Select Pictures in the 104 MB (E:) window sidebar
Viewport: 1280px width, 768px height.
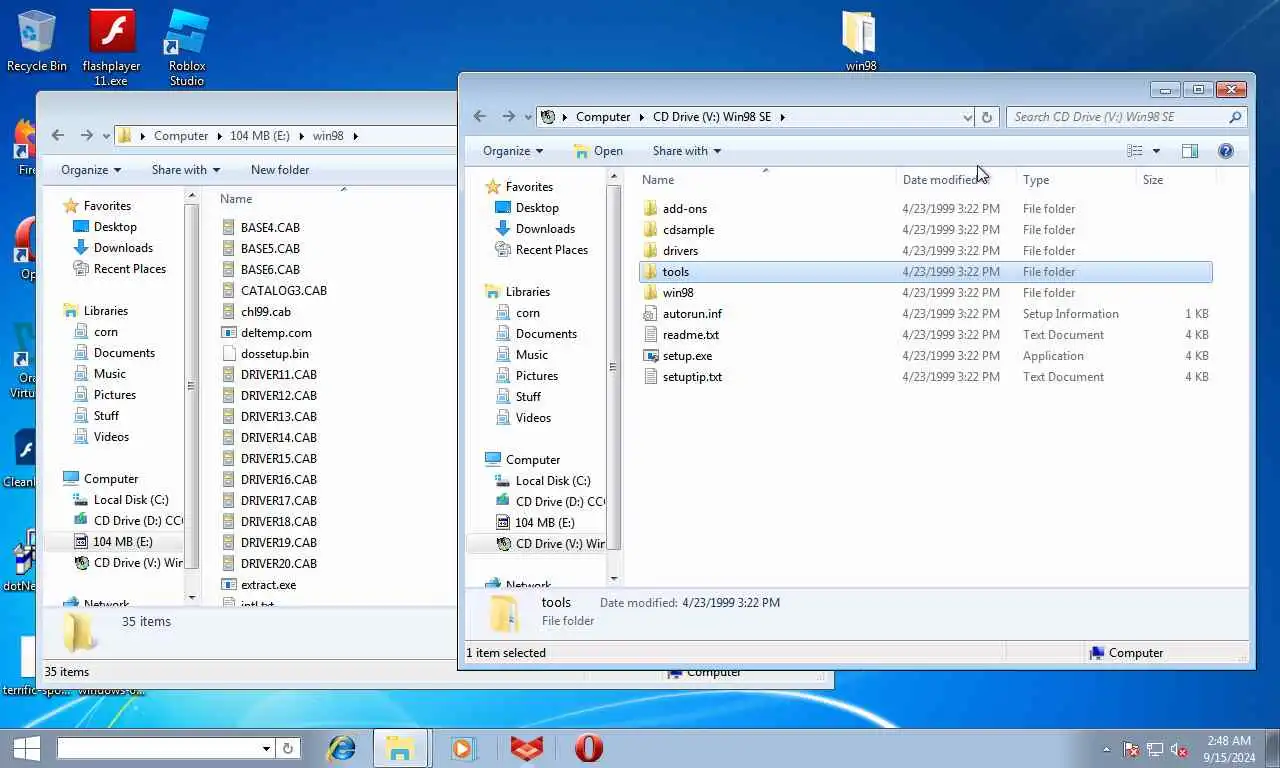click(x=115, y=395)
